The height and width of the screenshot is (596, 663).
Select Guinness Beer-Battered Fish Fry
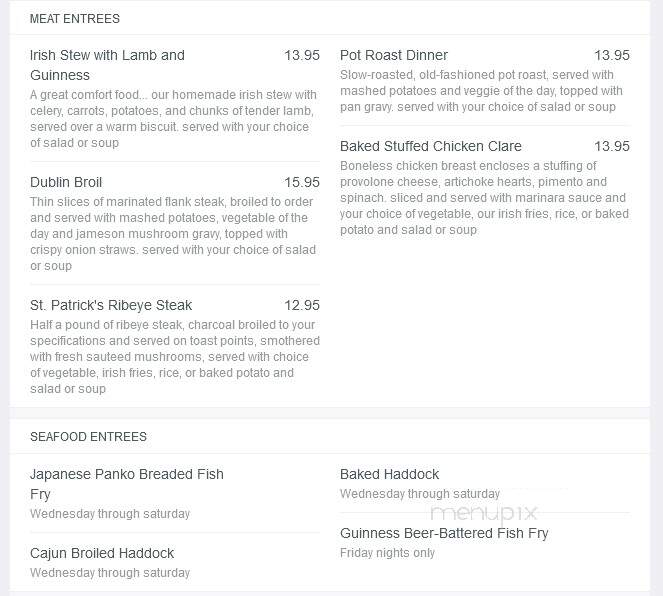click(444, 533)
